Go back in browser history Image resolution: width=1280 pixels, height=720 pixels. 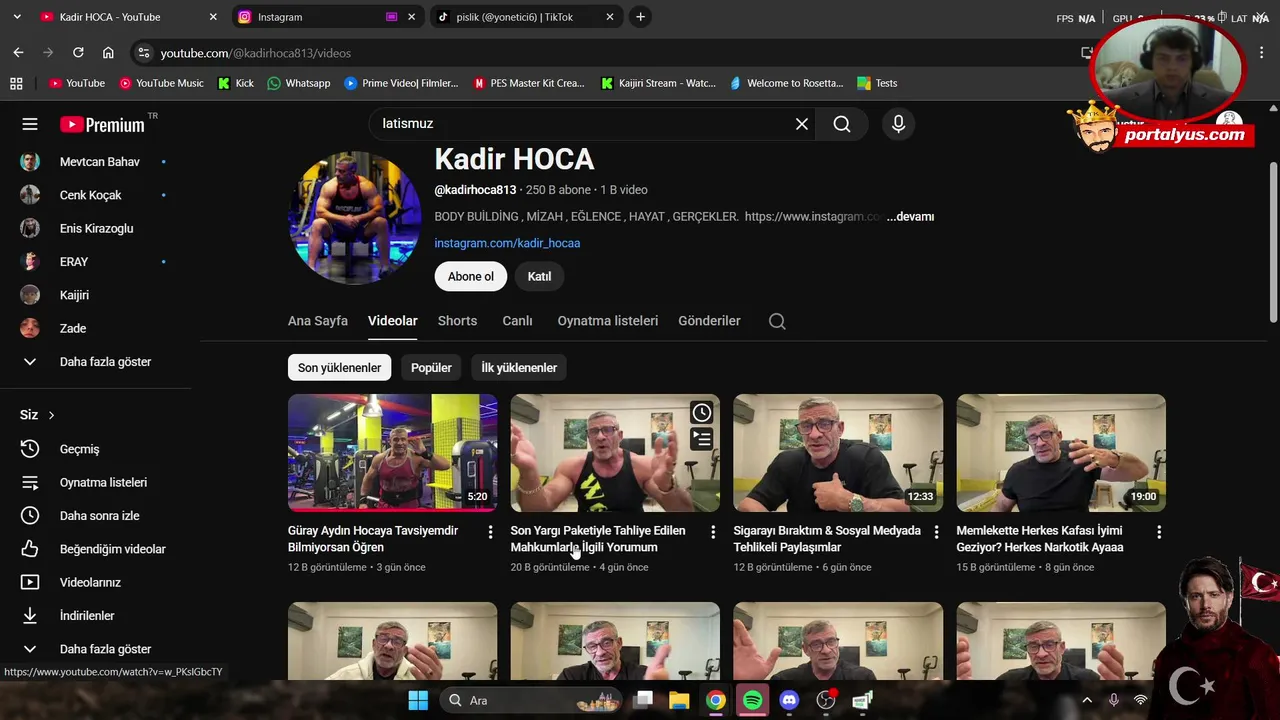pos(18,53)
